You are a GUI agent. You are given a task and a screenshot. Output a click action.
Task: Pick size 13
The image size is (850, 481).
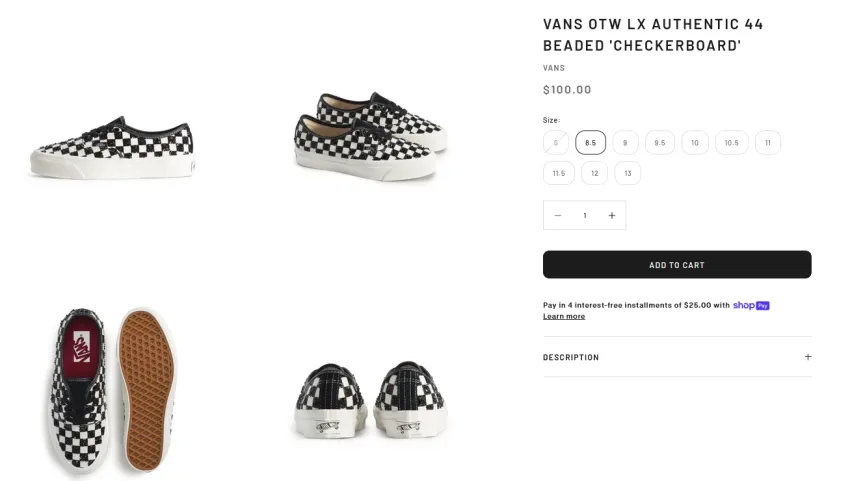click(627, 173)
